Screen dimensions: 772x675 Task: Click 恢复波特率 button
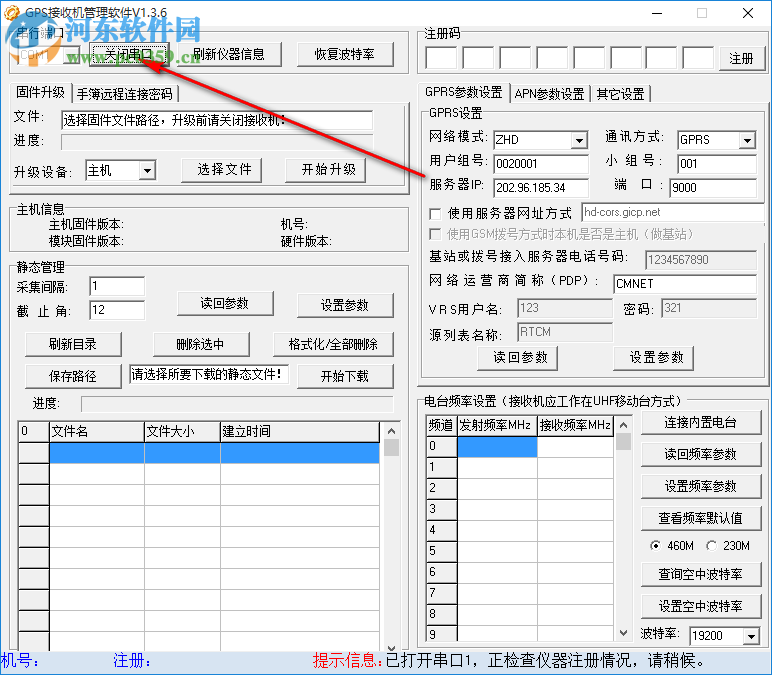click(345, 55)
